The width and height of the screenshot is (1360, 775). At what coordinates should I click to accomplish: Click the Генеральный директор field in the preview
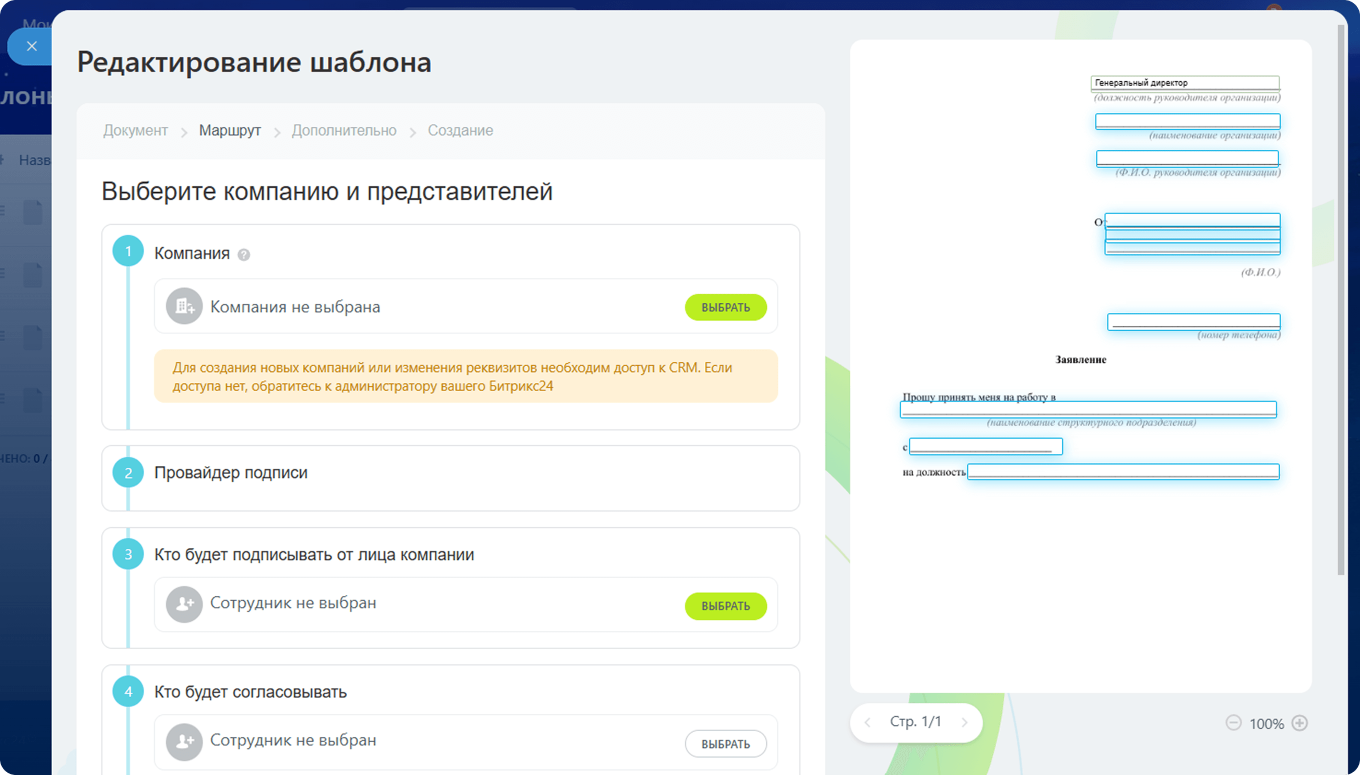pyautogui.click(x=1186, y=83)
